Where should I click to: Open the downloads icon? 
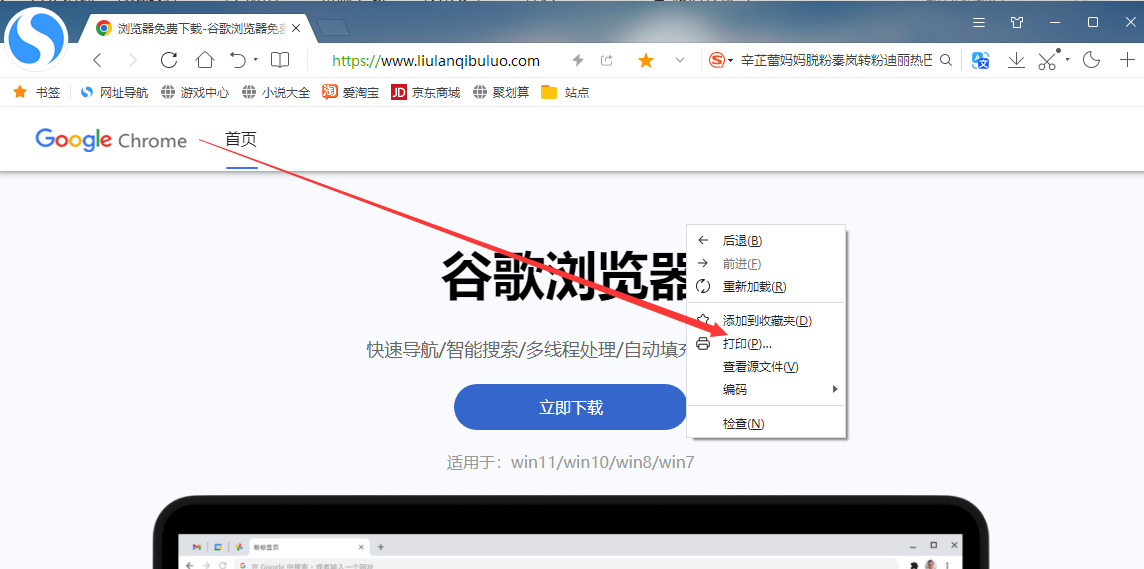pos(1016,61)
